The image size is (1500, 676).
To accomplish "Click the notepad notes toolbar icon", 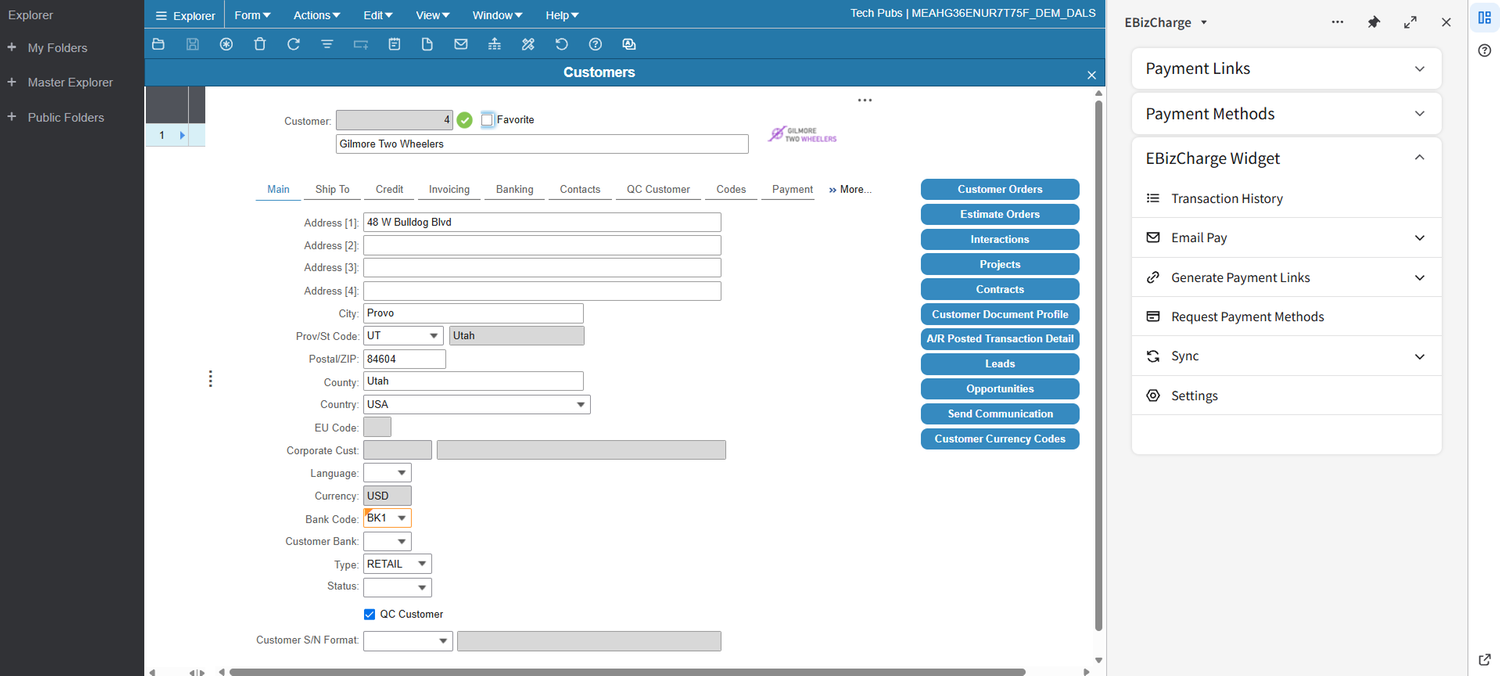I will [x=394, y=44].
